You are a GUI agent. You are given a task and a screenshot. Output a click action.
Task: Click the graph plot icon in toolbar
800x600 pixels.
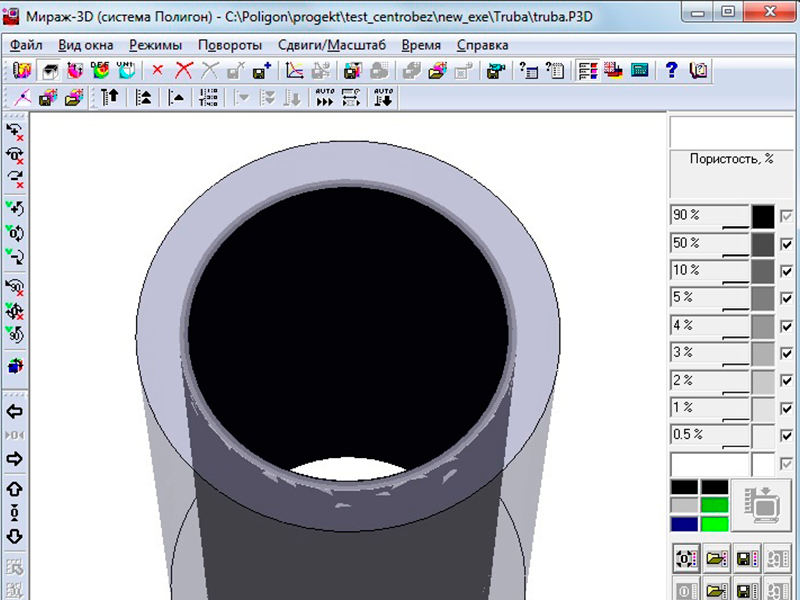click(294, 71)
